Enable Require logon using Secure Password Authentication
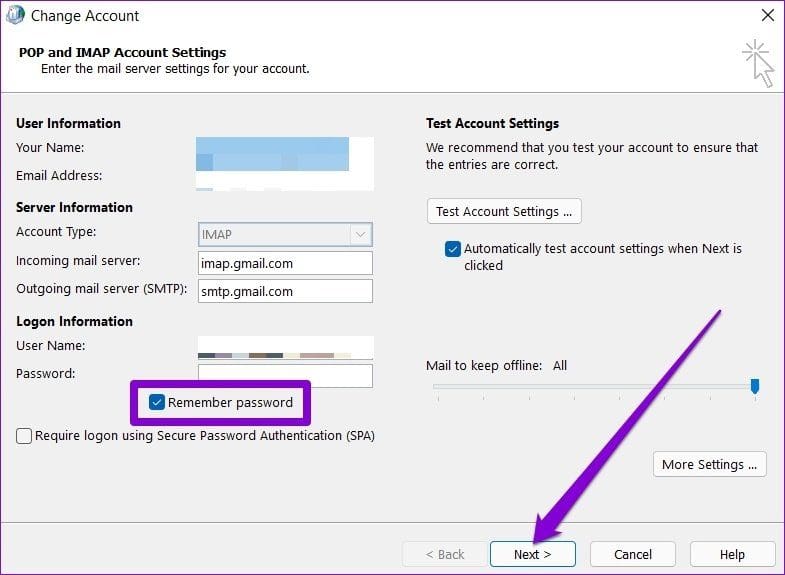This screenshot has height=575, width=785. point(24,435)
